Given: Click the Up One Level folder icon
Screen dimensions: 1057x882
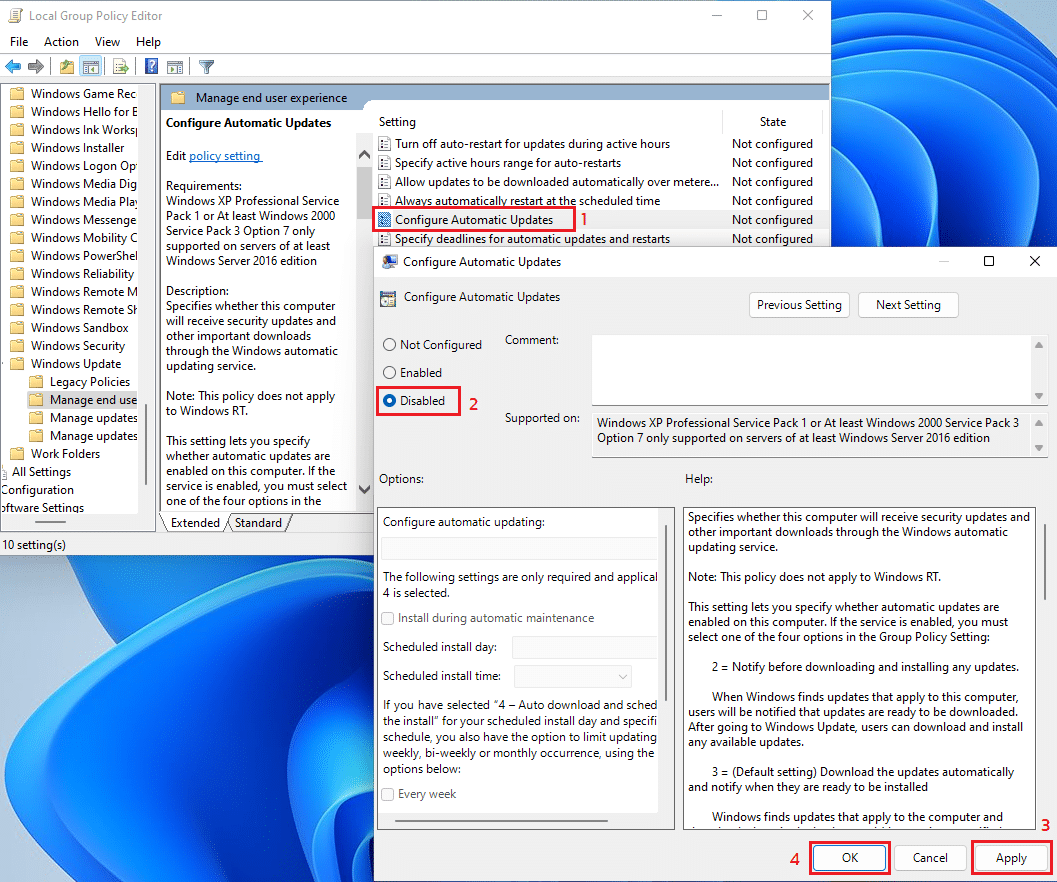Looking at the screenshot, I should pyautogui.click(x=67, y=66).
